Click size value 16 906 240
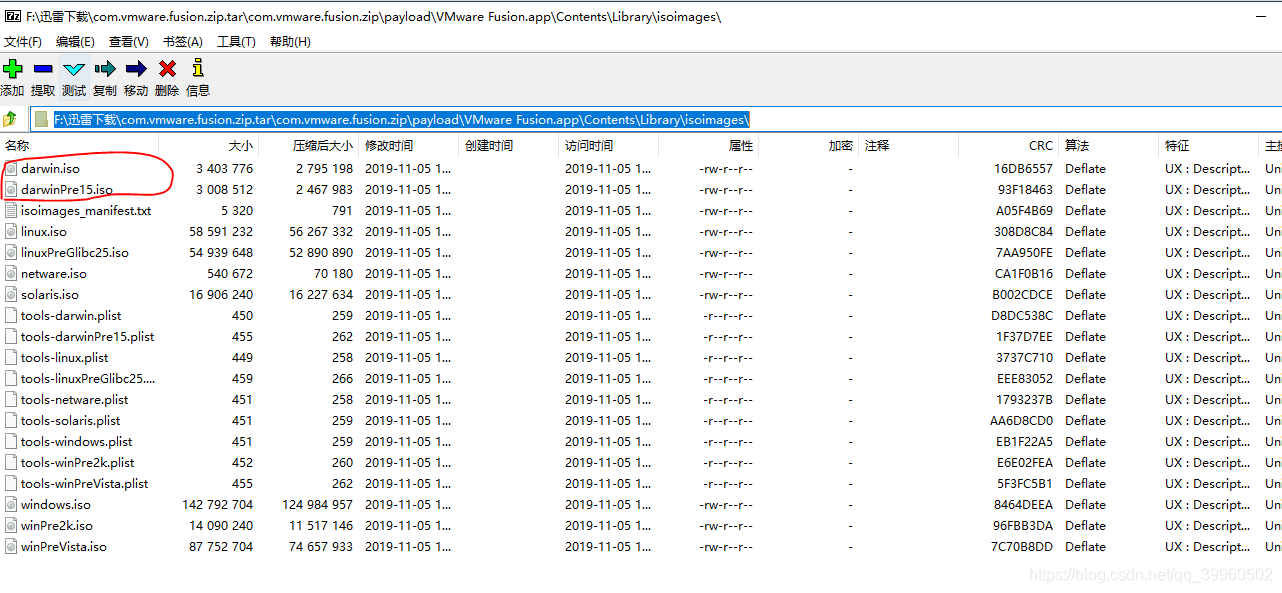The height and width of the screenshot is (593, 1282). click(x=221, y=294)
